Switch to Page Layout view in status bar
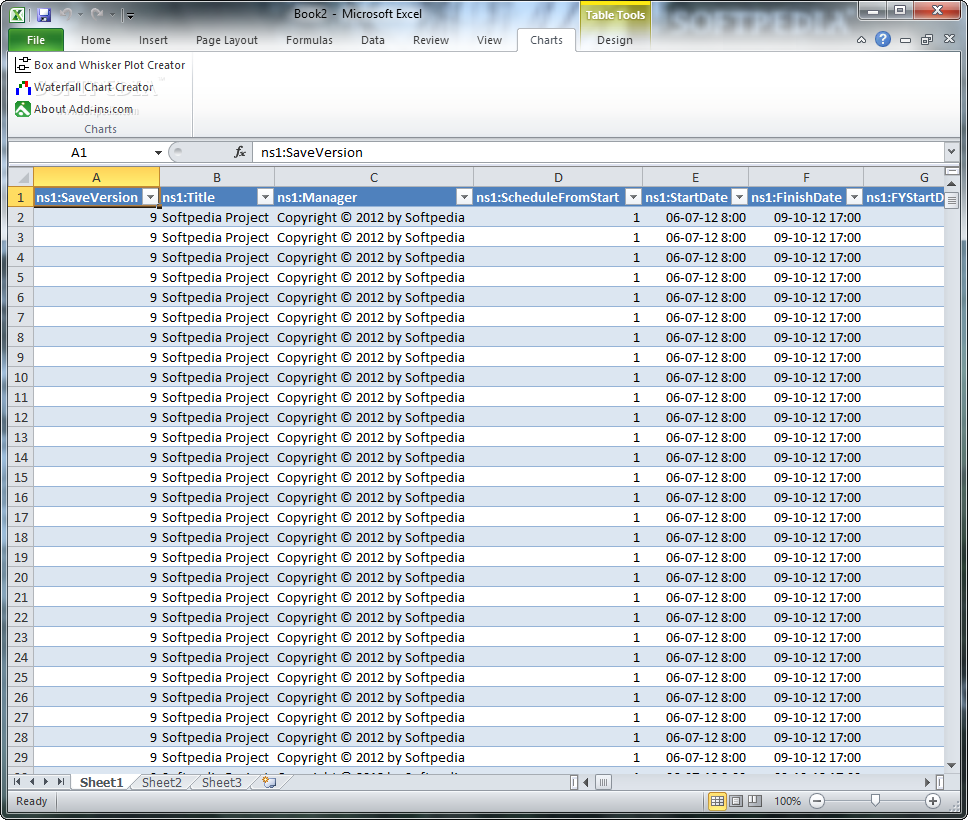The image size is (968, 820). pyautogui.click(x=736, y=801)
